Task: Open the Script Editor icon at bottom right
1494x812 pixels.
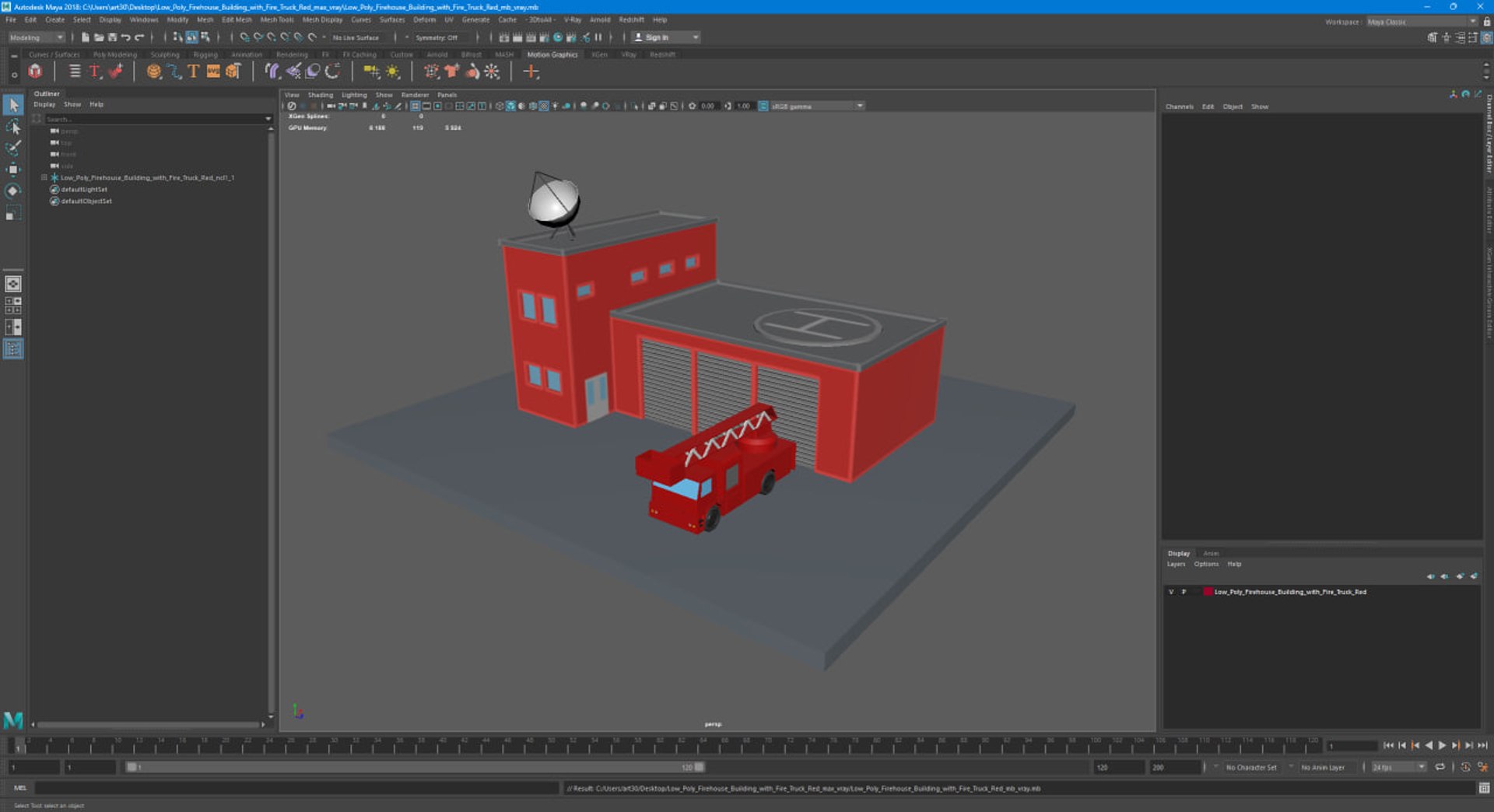Action: coord(1484,788)
